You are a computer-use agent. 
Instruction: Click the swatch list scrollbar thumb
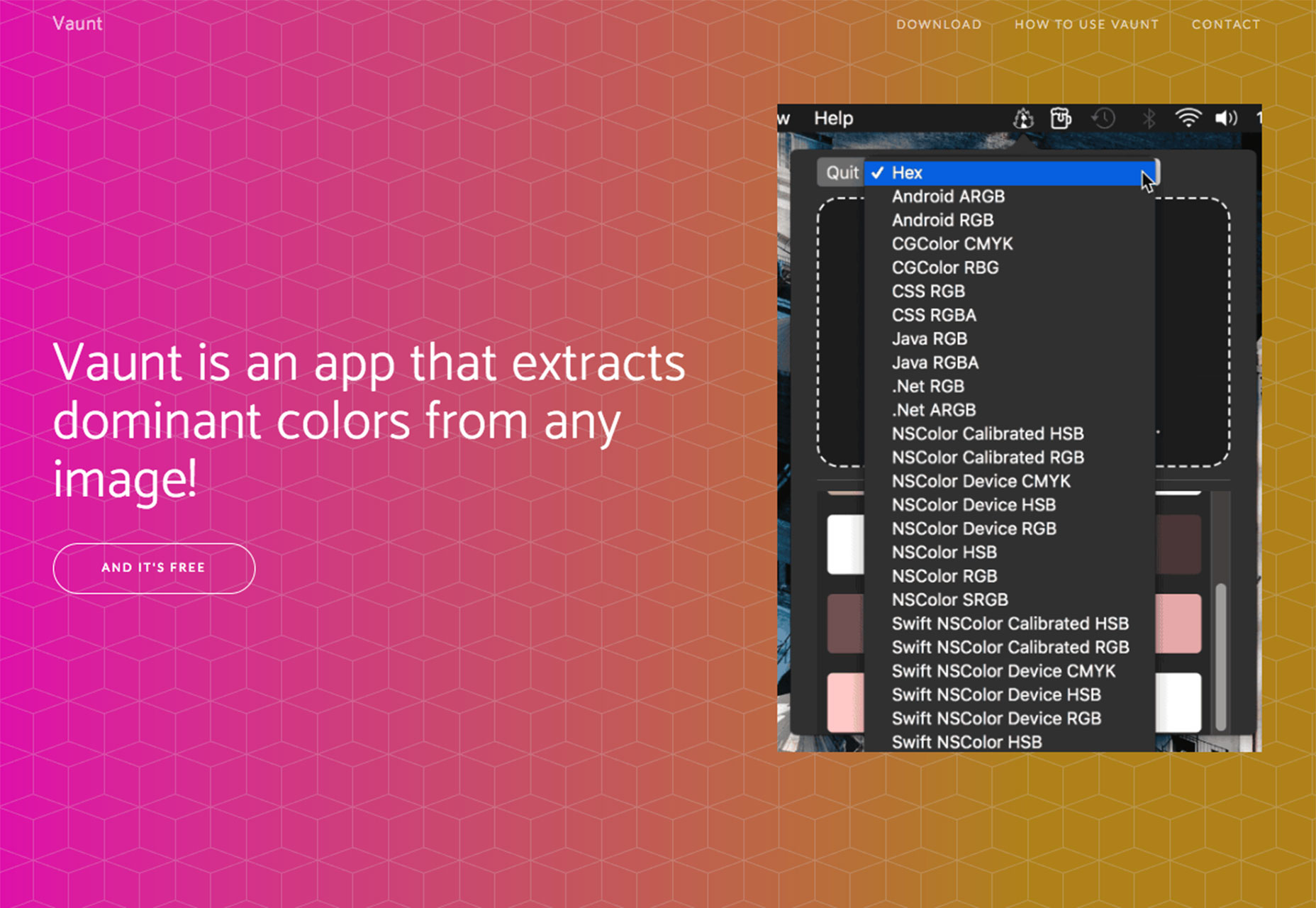tap(1220, 657)
